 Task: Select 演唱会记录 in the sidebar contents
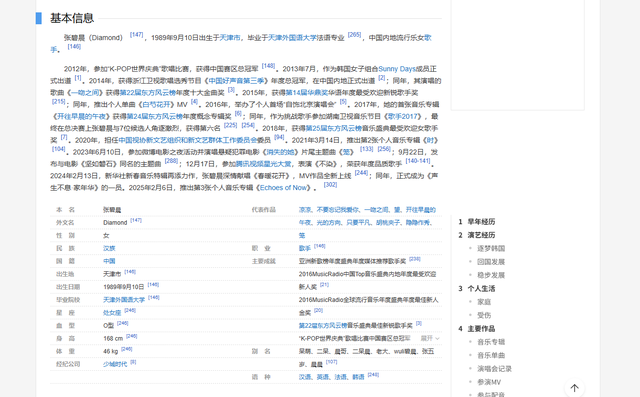tap(494, 368)
